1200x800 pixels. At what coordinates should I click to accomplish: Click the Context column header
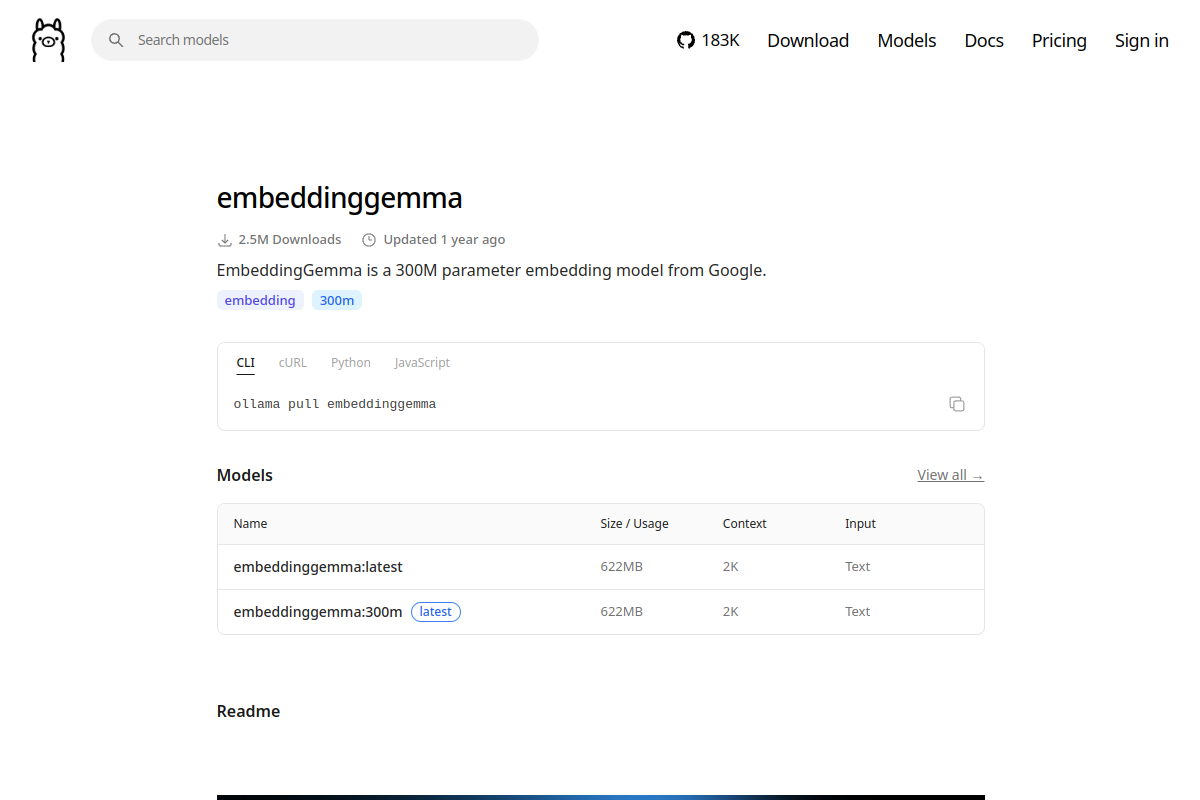click(x=745, y=524)
